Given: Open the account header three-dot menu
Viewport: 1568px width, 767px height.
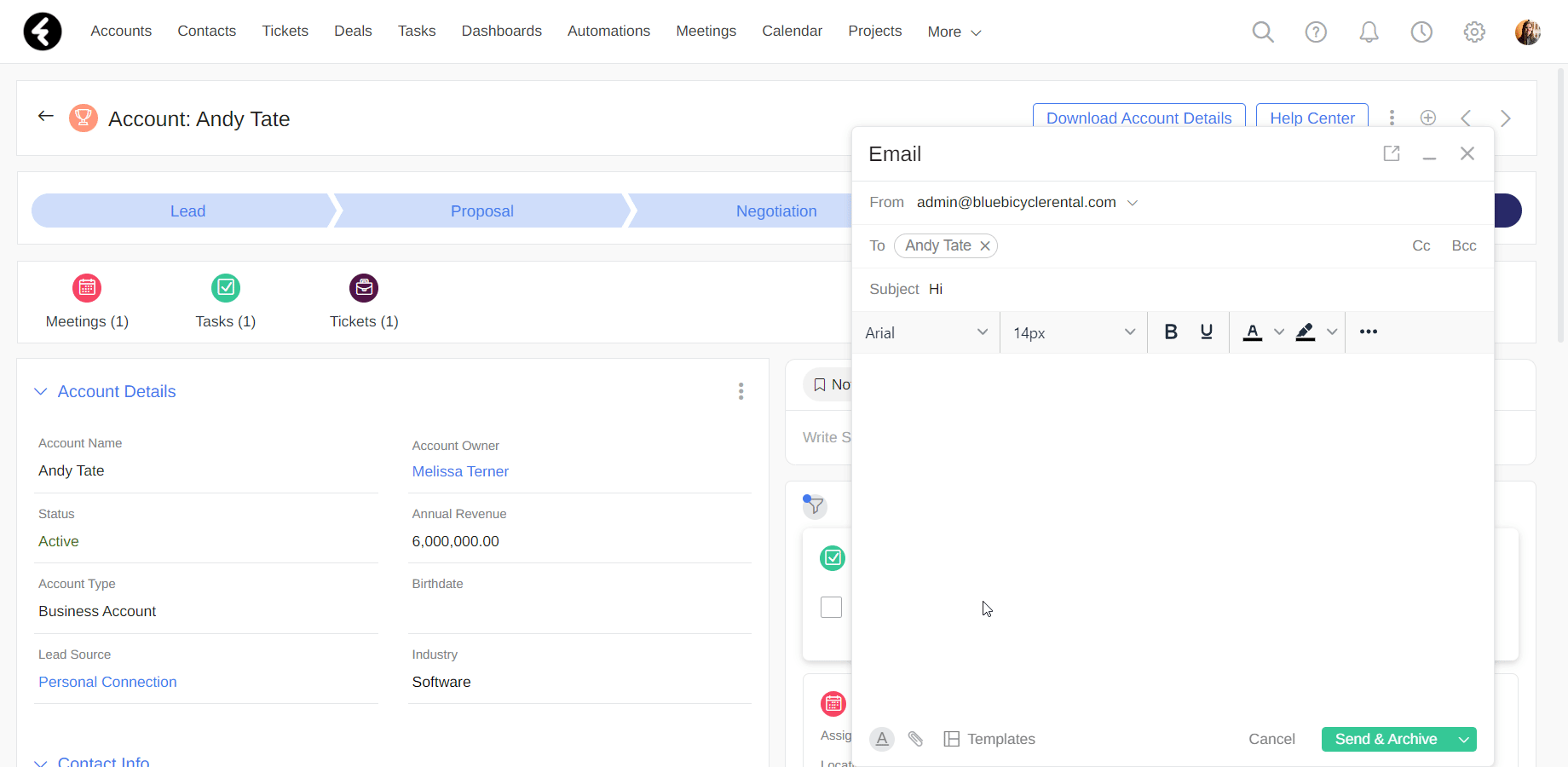Looking at the screenshot, I should coord(1392,118).
